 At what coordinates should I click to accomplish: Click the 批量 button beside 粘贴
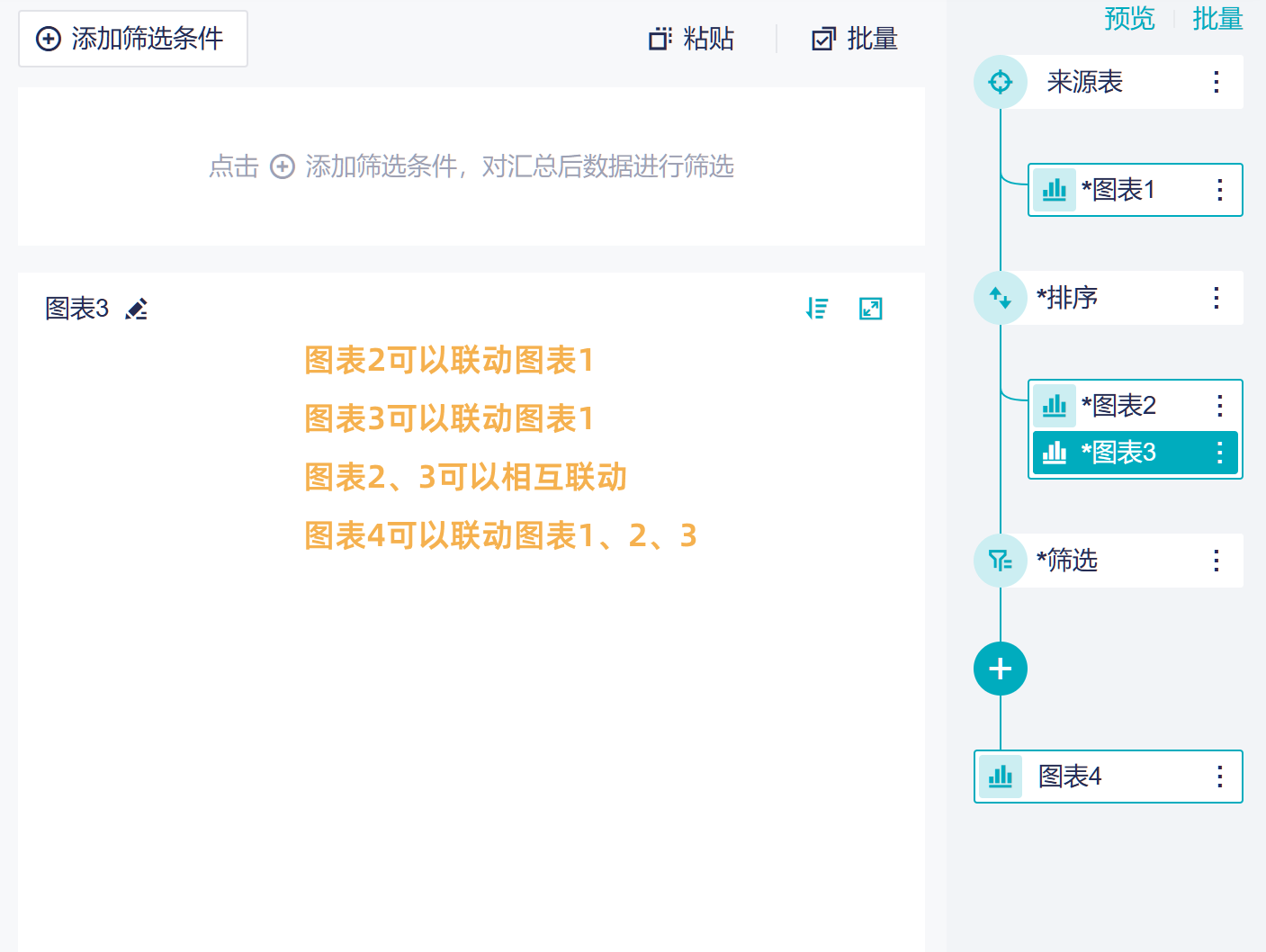(x=855, y=39)
